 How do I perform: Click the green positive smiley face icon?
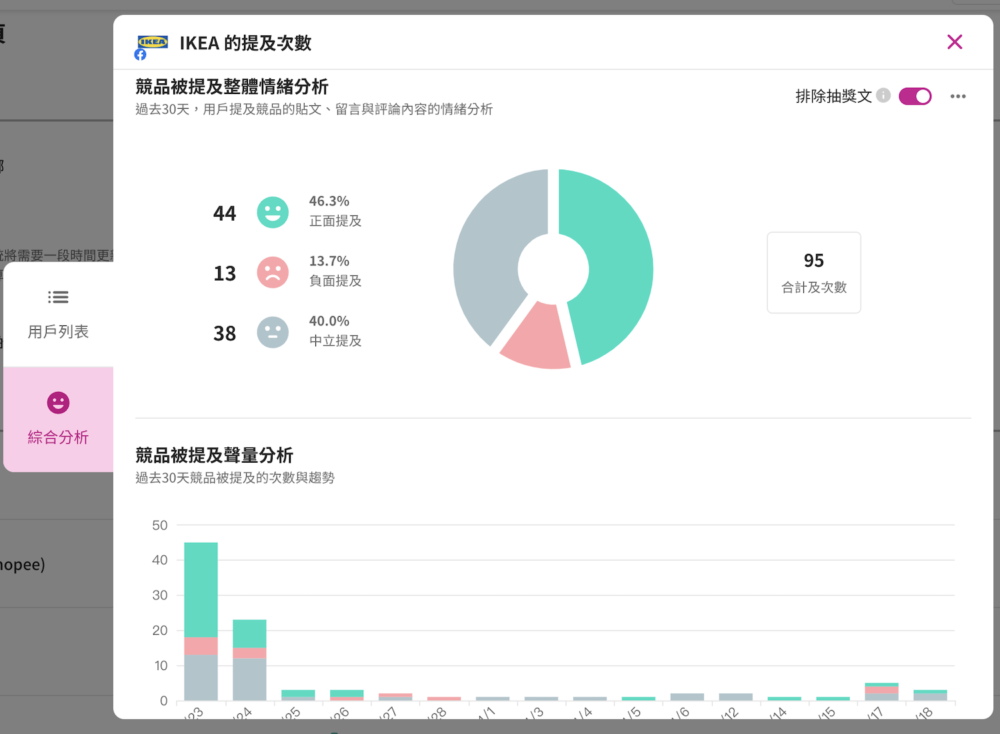[x=273, y=212]
